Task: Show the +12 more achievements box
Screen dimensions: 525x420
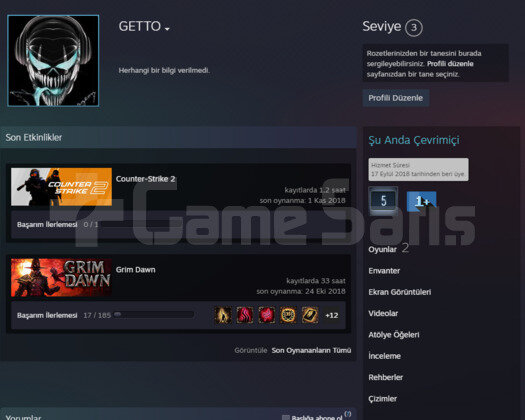Action: tap(332, 315)
